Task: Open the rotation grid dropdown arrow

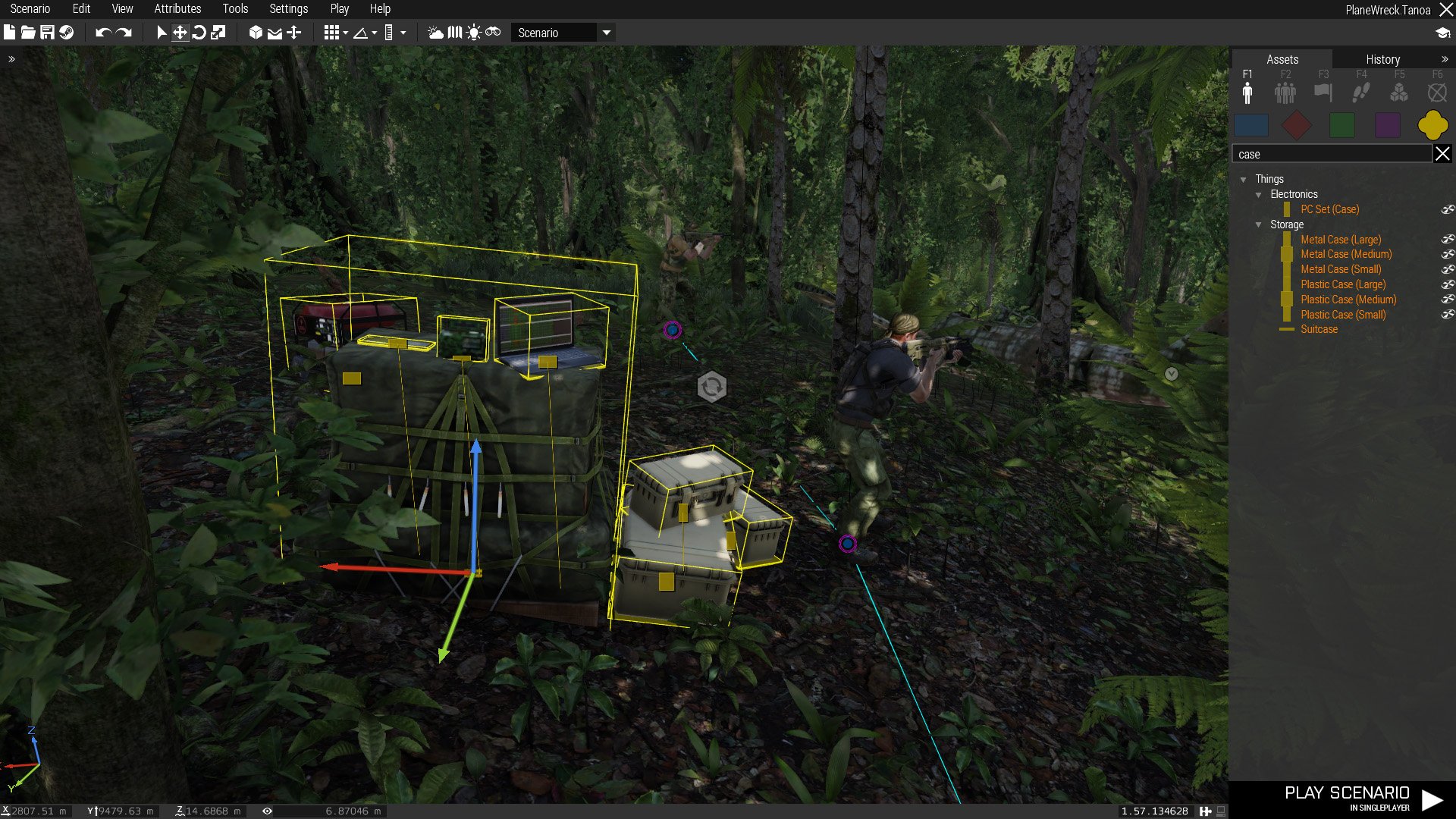Action: [x=374, y=33]
